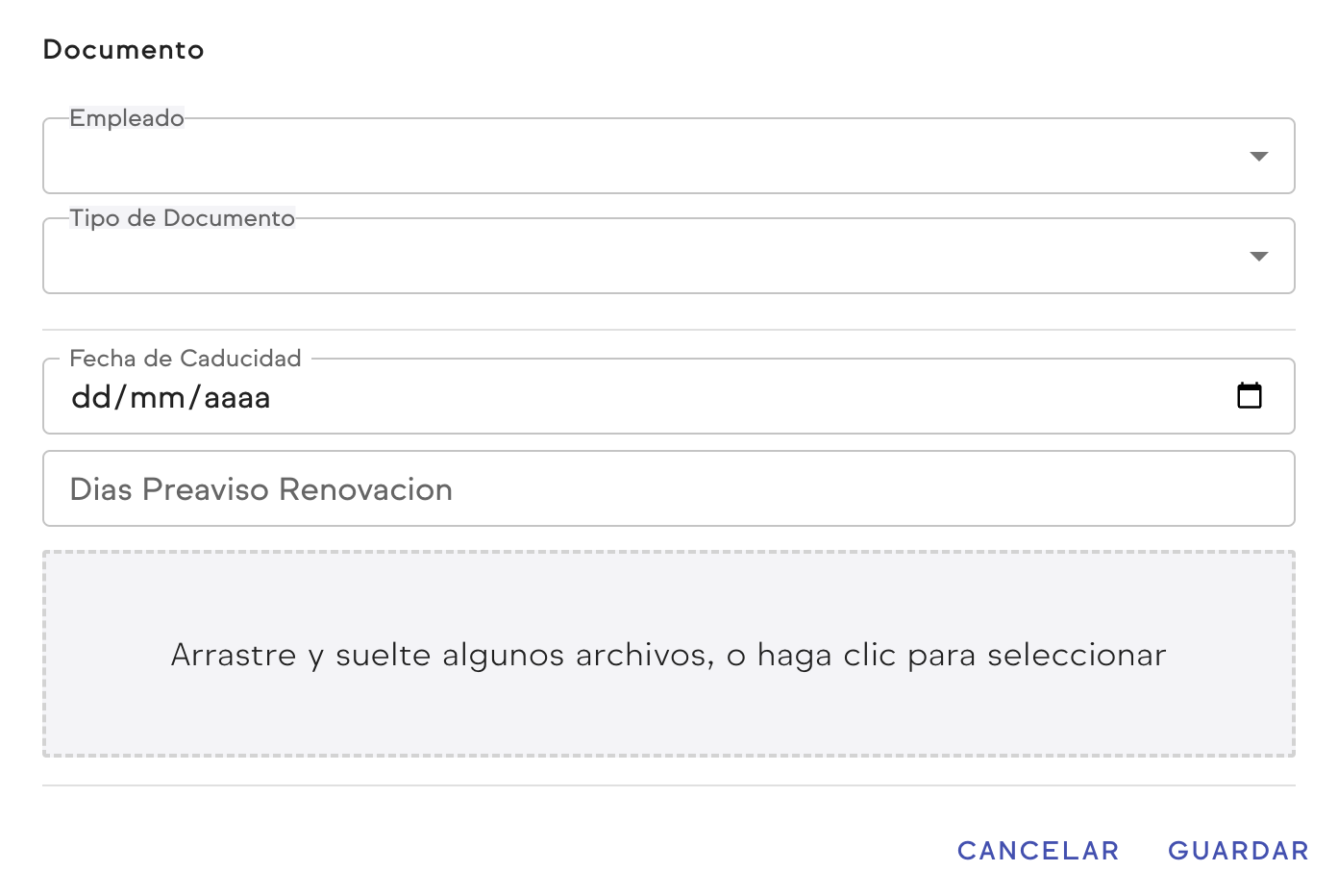Click the "haga clic para seleccionar" text

(x=961, y=655)
